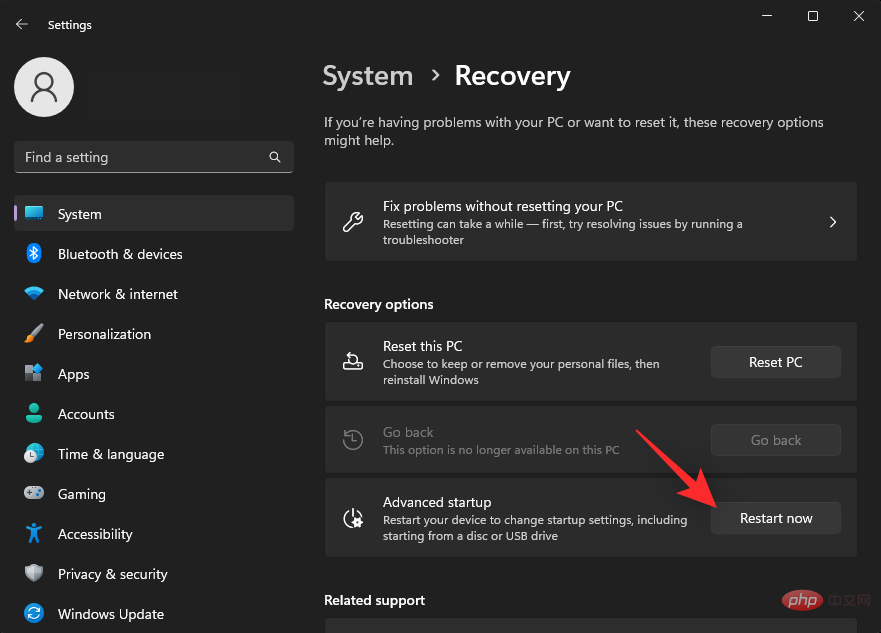The height and width of the screenshot is (633, 881).
Task: Select System in the left sidebar
Action: click(x=80, y=213)
